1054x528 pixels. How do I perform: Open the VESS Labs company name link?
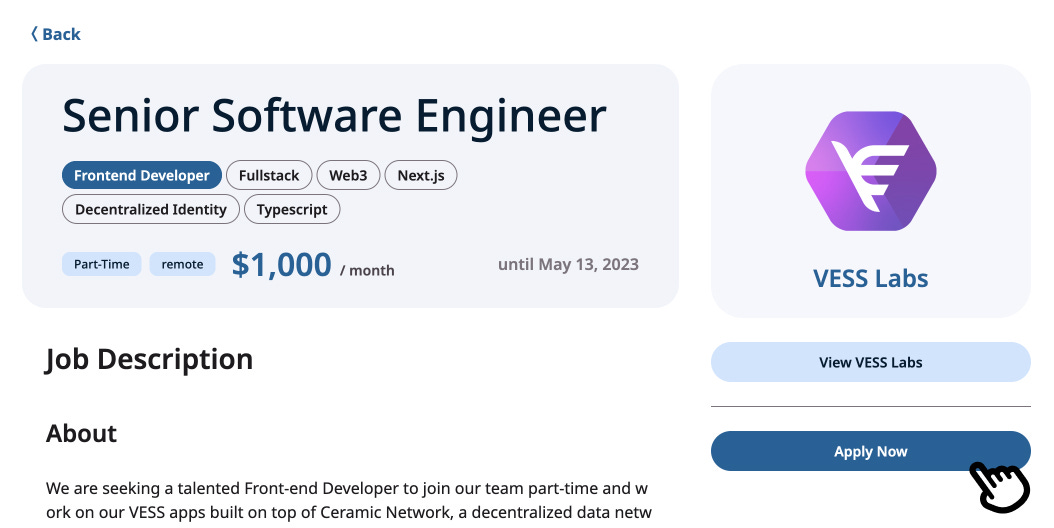click(x=870, y=278)
